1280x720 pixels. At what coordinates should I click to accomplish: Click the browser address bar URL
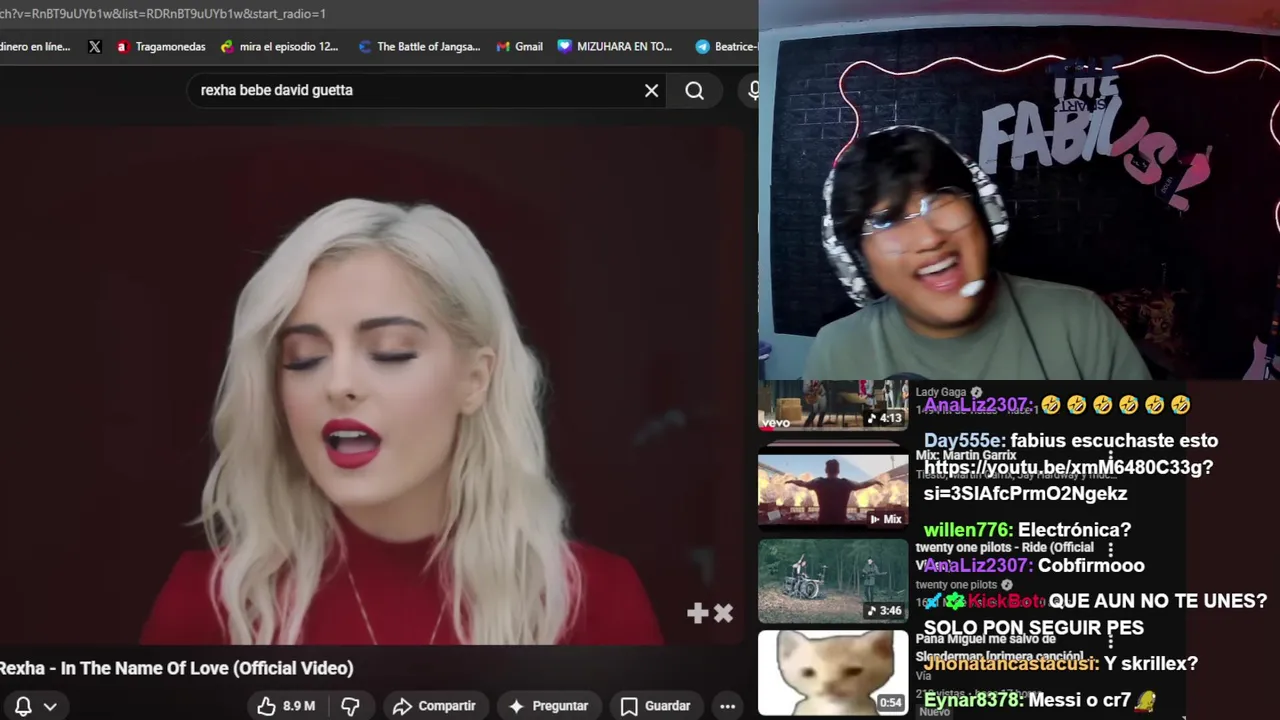tap(165, 13)
